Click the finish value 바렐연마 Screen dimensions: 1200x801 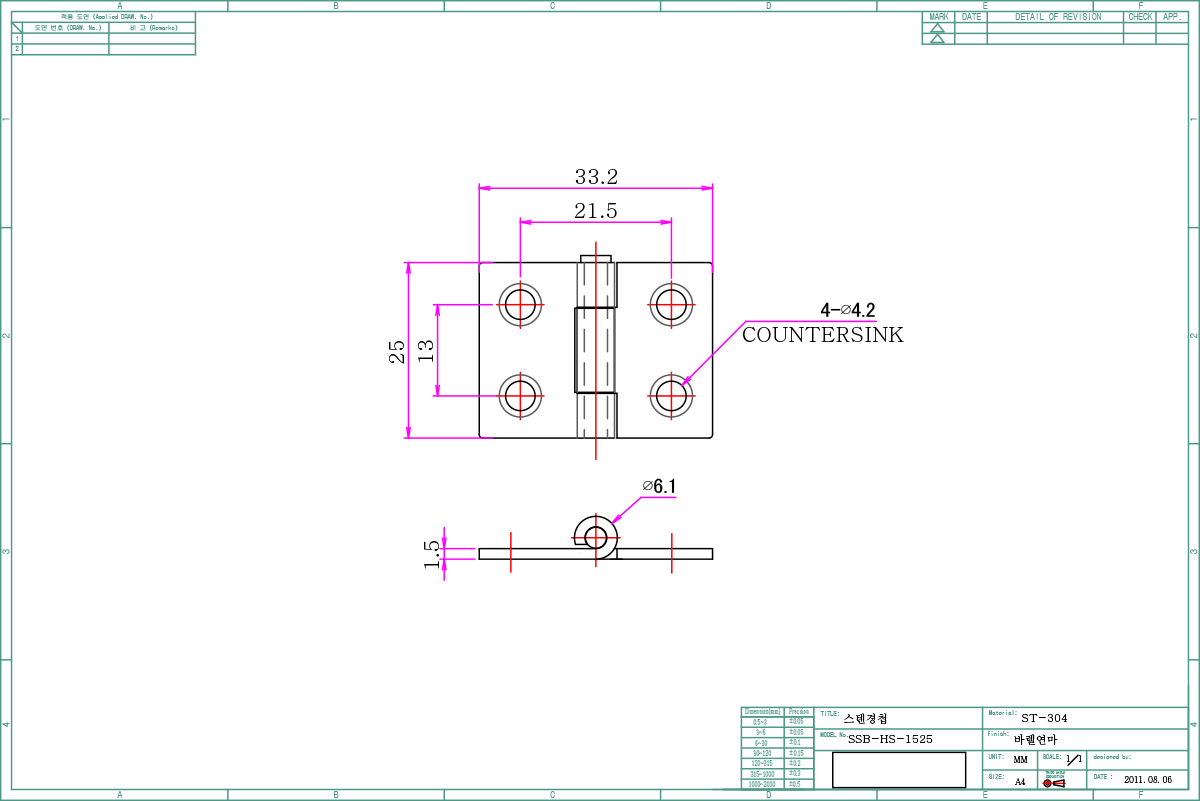1035,739
